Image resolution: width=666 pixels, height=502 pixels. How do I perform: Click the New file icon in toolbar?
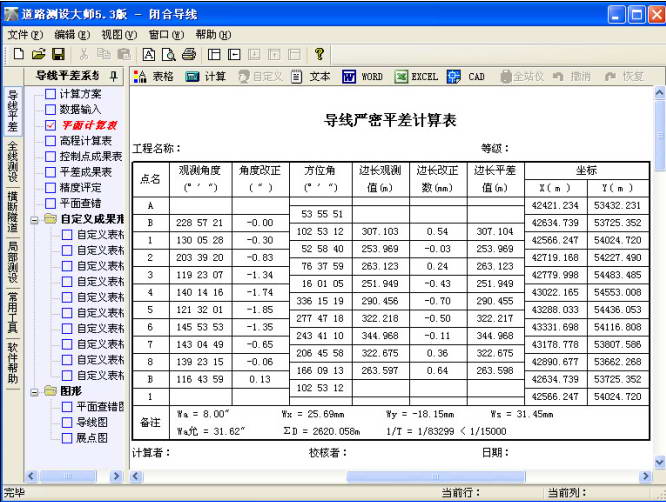coord(17,54)
